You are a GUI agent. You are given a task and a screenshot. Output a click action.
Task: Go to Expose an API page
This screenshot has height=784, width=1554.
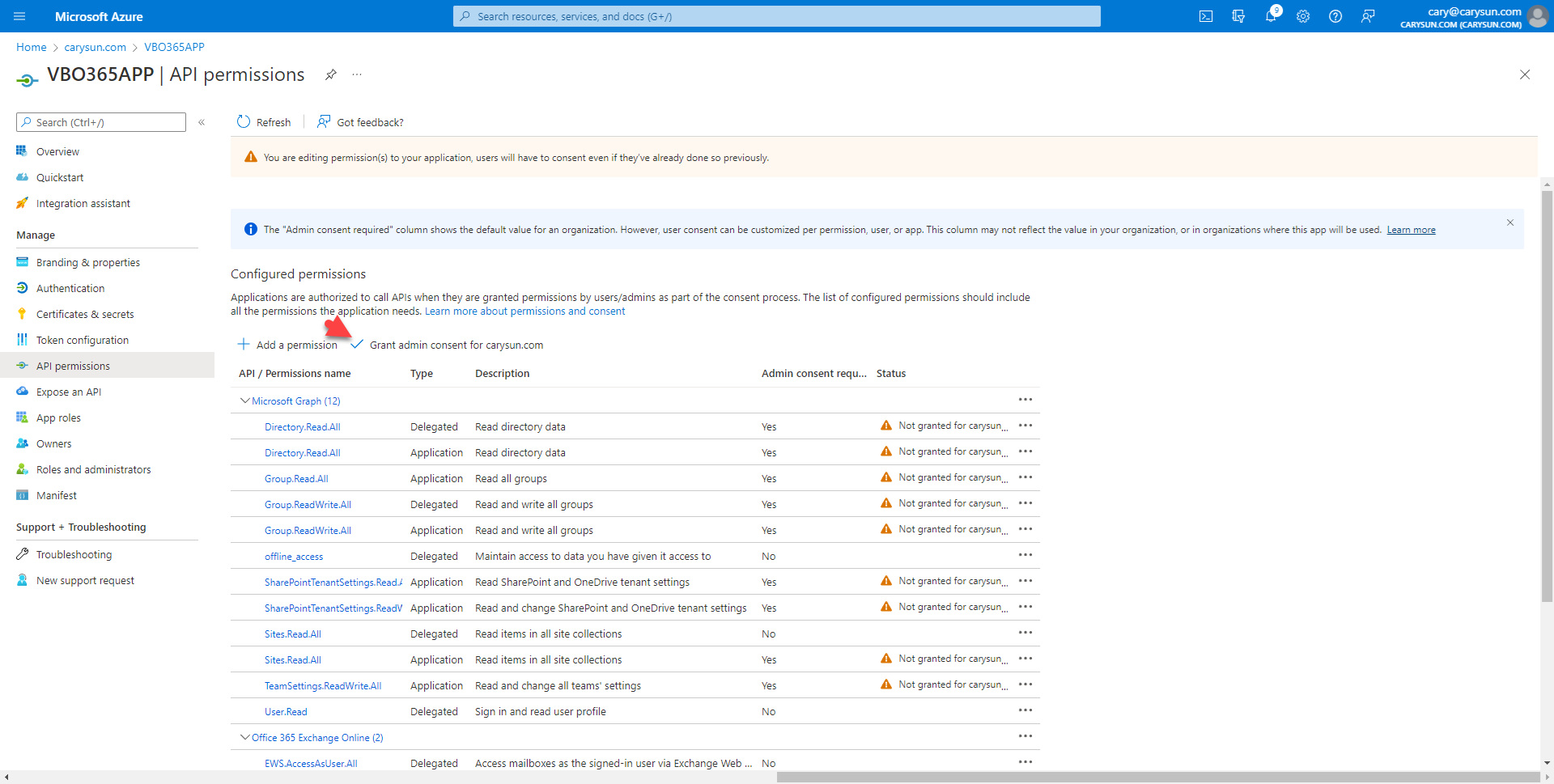point(69,392)
